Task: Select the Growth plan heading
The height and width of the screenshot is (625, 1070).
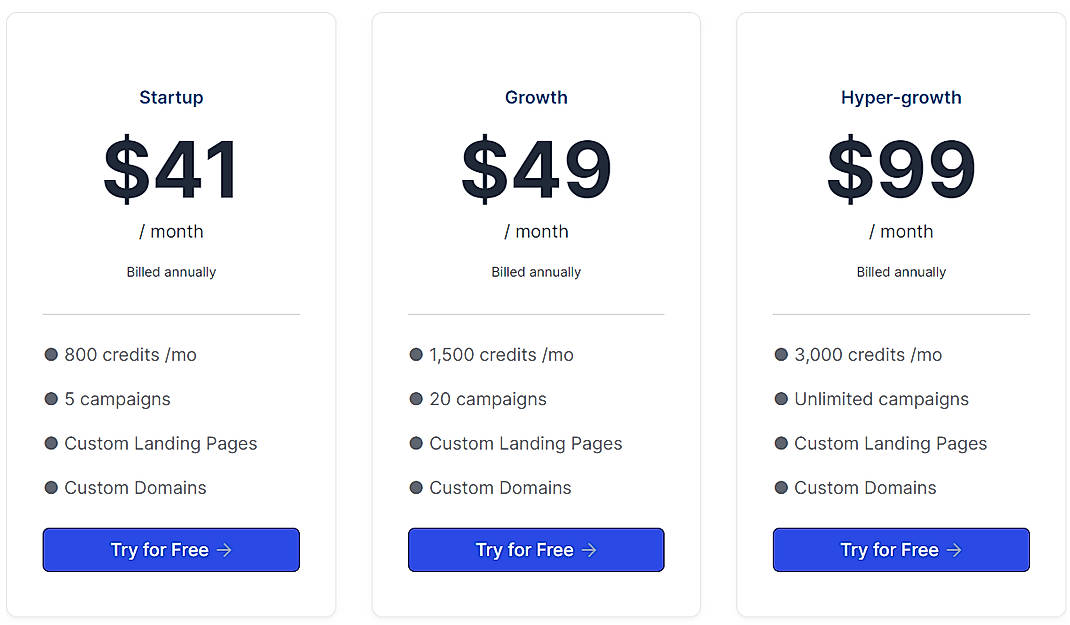Action: [x=536, y=97]
